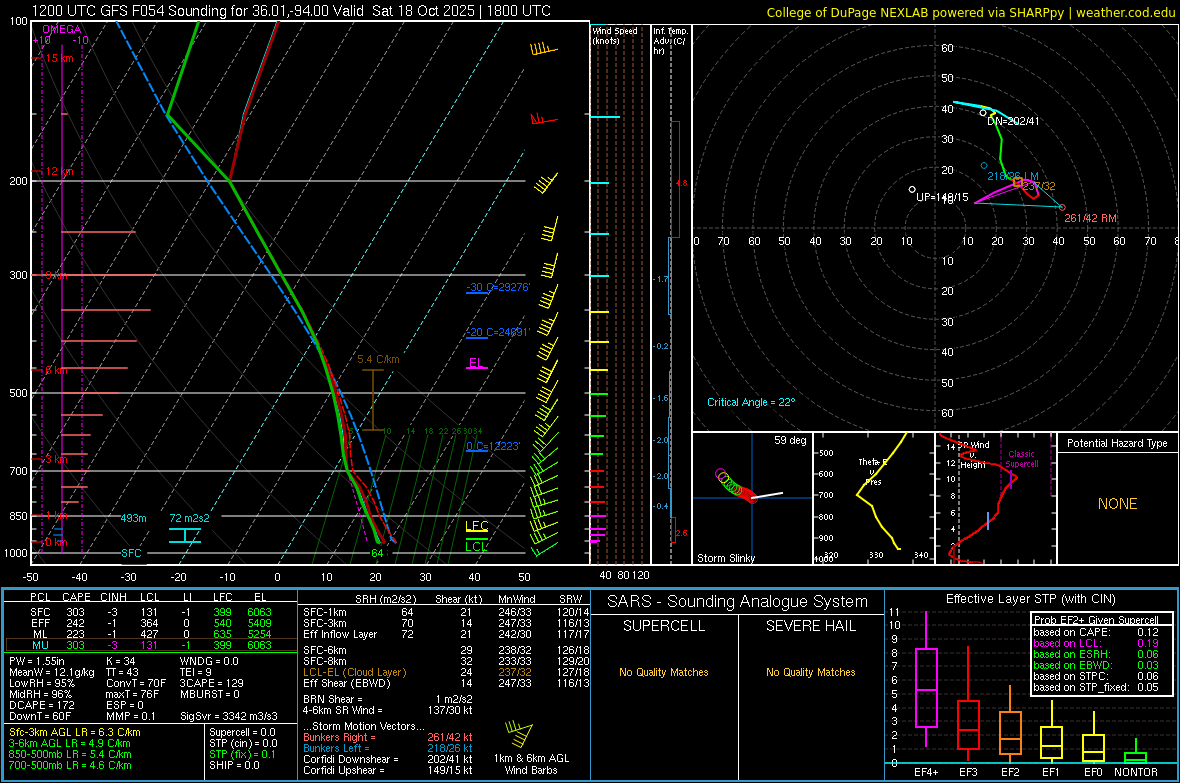Image resolution: width=1180 pixels, height=783 pixels.
Task: Click No Quality Matches under SEVERE HAIL
Action: 810,672
